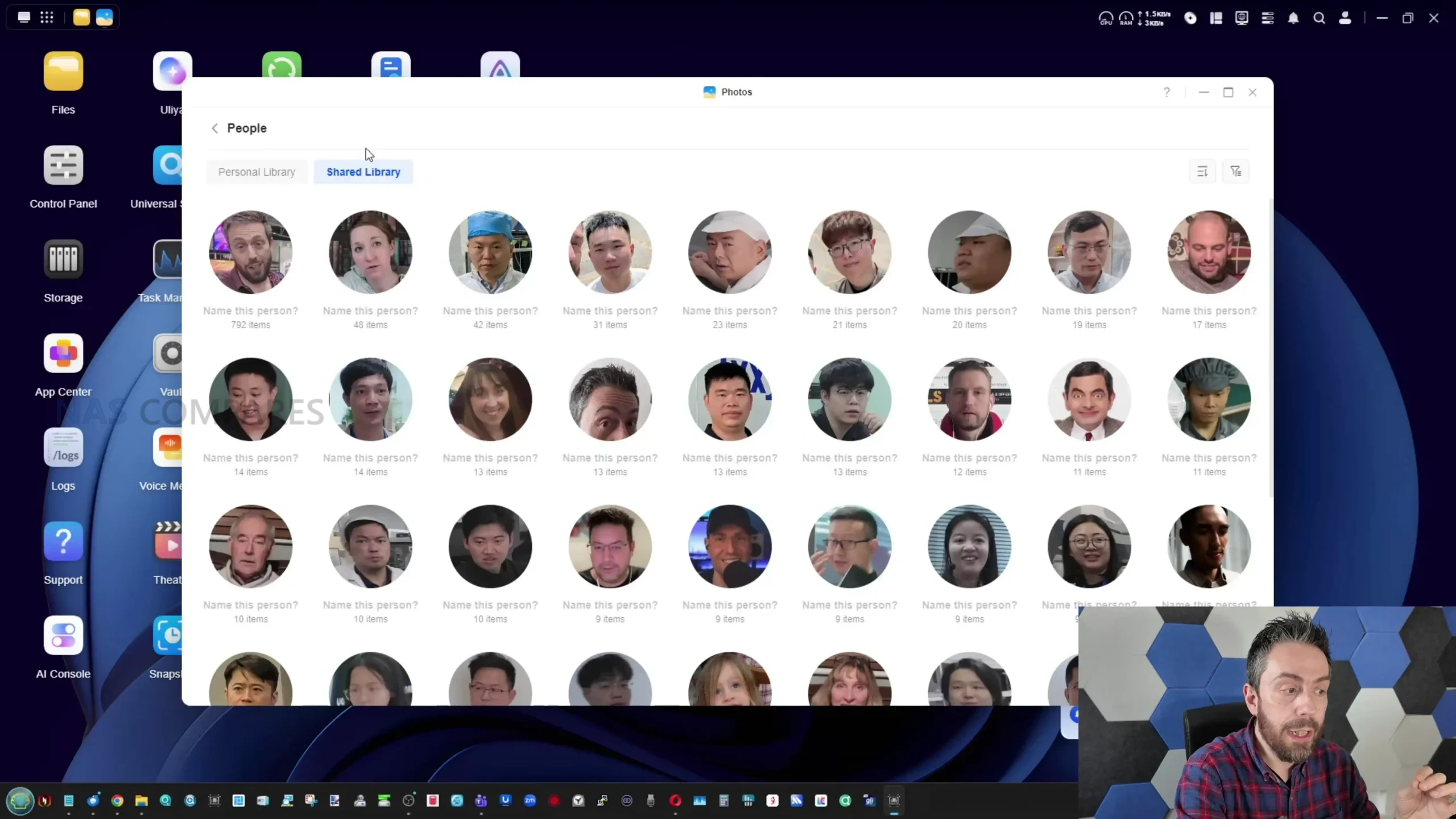Click the Photos window vertical scrollbar
Image resolution: width=1456 pixels, height=819 pixels.
pyautogui.click(x=1271, y=347)
